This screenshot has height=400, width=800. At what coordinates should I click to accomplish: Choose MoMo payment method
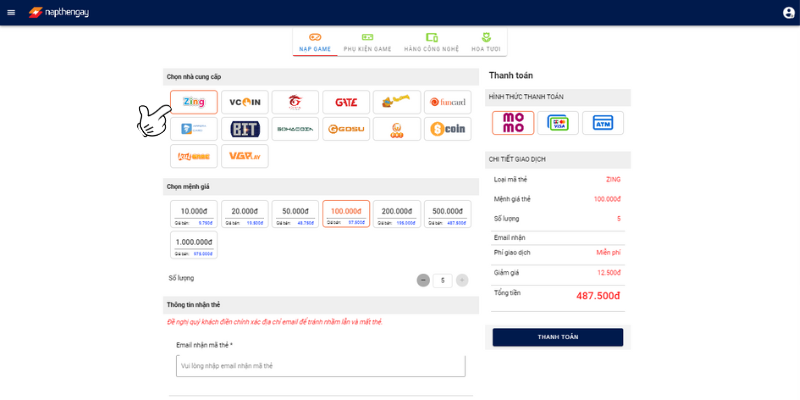click(x=513, y=123)
